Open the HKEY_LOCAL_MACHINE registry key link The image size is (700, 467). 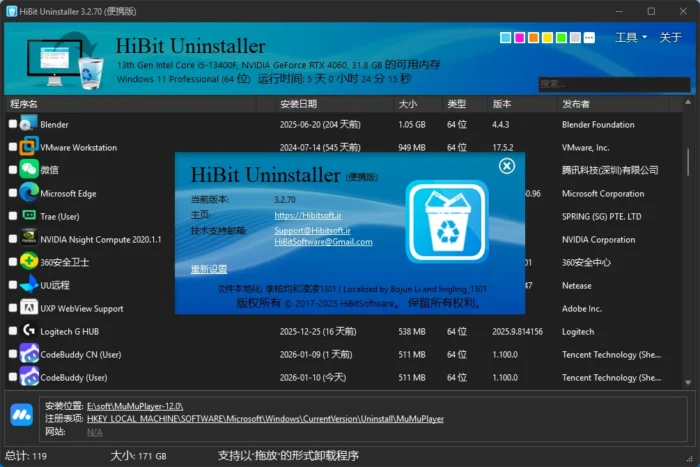click(265, 419)
